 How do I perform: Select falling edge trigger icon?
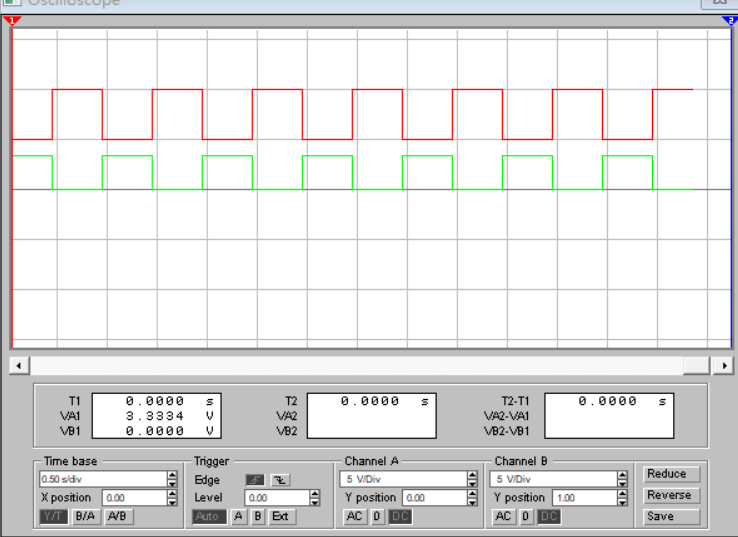(281, 480)
